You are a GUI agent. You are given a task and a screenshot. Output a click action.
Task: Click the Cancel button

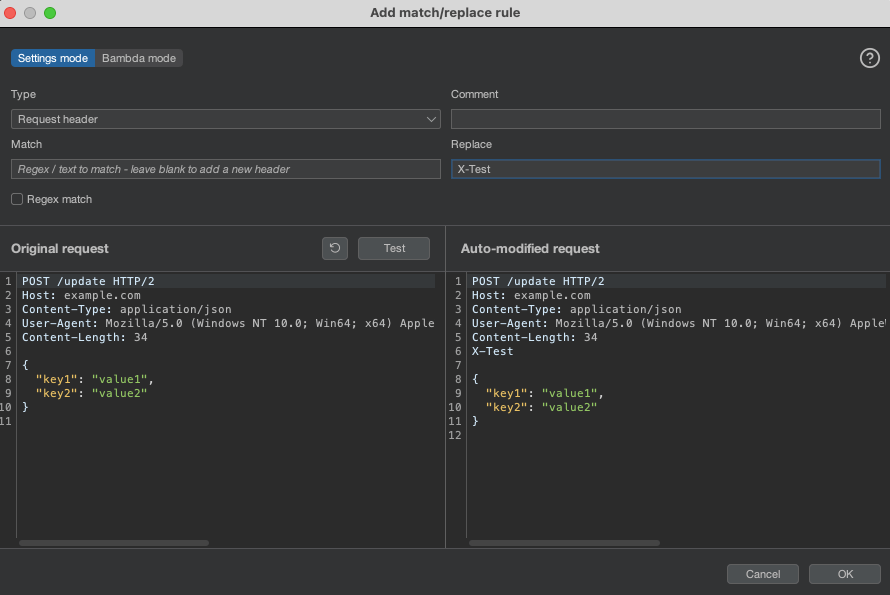coord(763,574)
